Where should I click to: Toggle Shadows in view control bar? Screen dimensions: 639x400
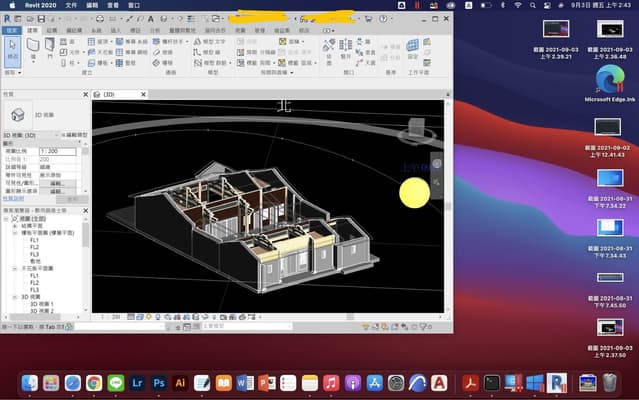158,316
